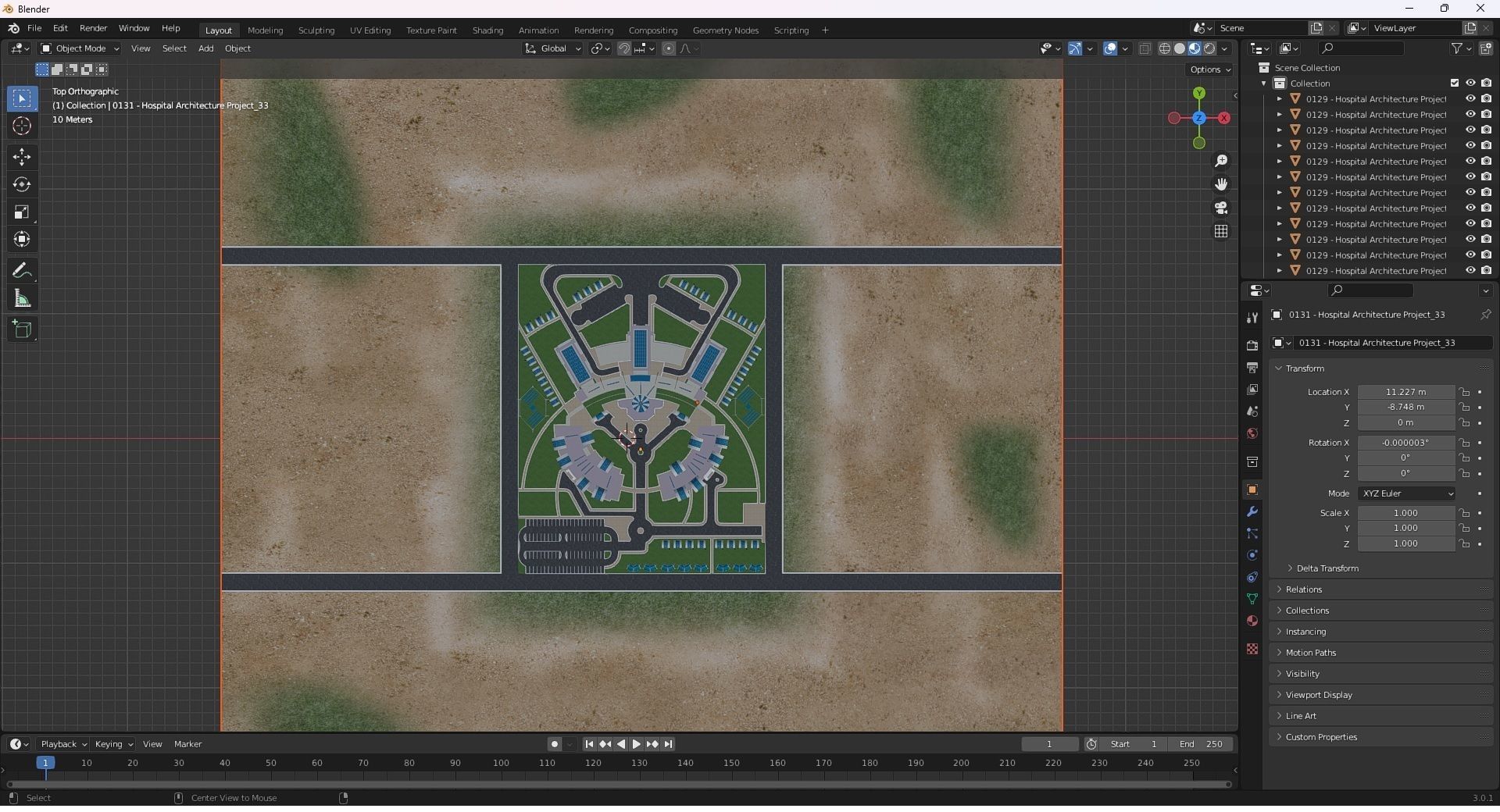Open the Tool properties tab

(x=1252, y=318)
